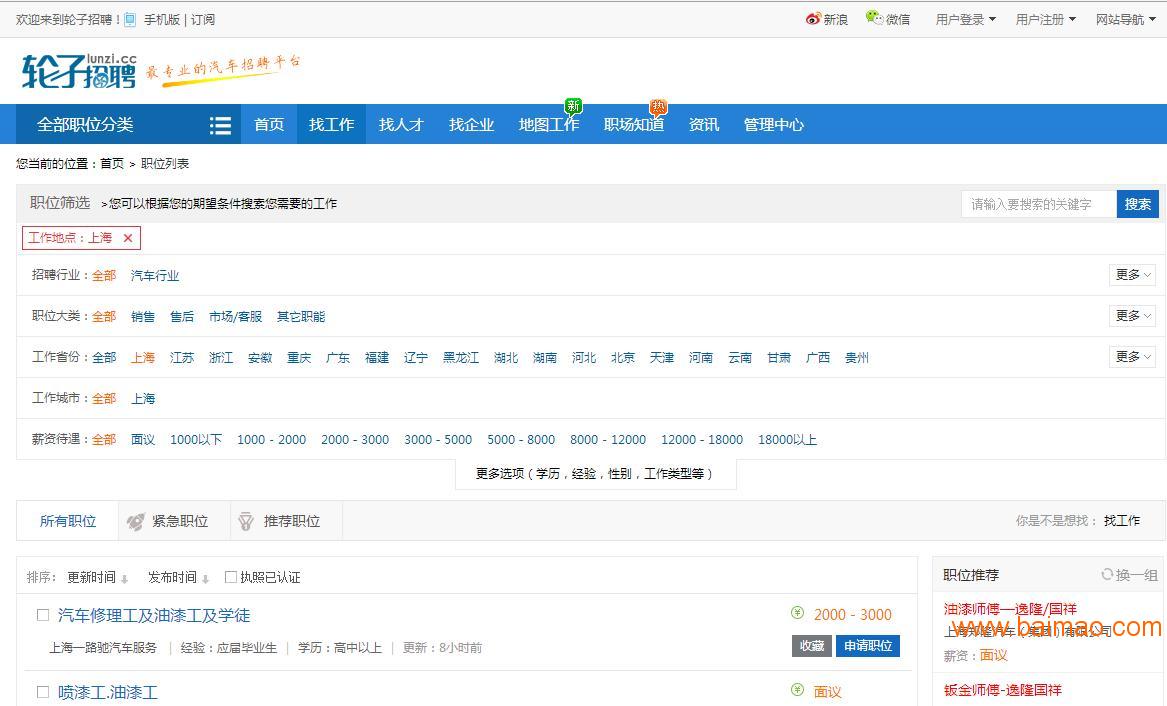
Task: Check the 喷漆工.油漆工 job checkbox
Action: click(43, 692)
